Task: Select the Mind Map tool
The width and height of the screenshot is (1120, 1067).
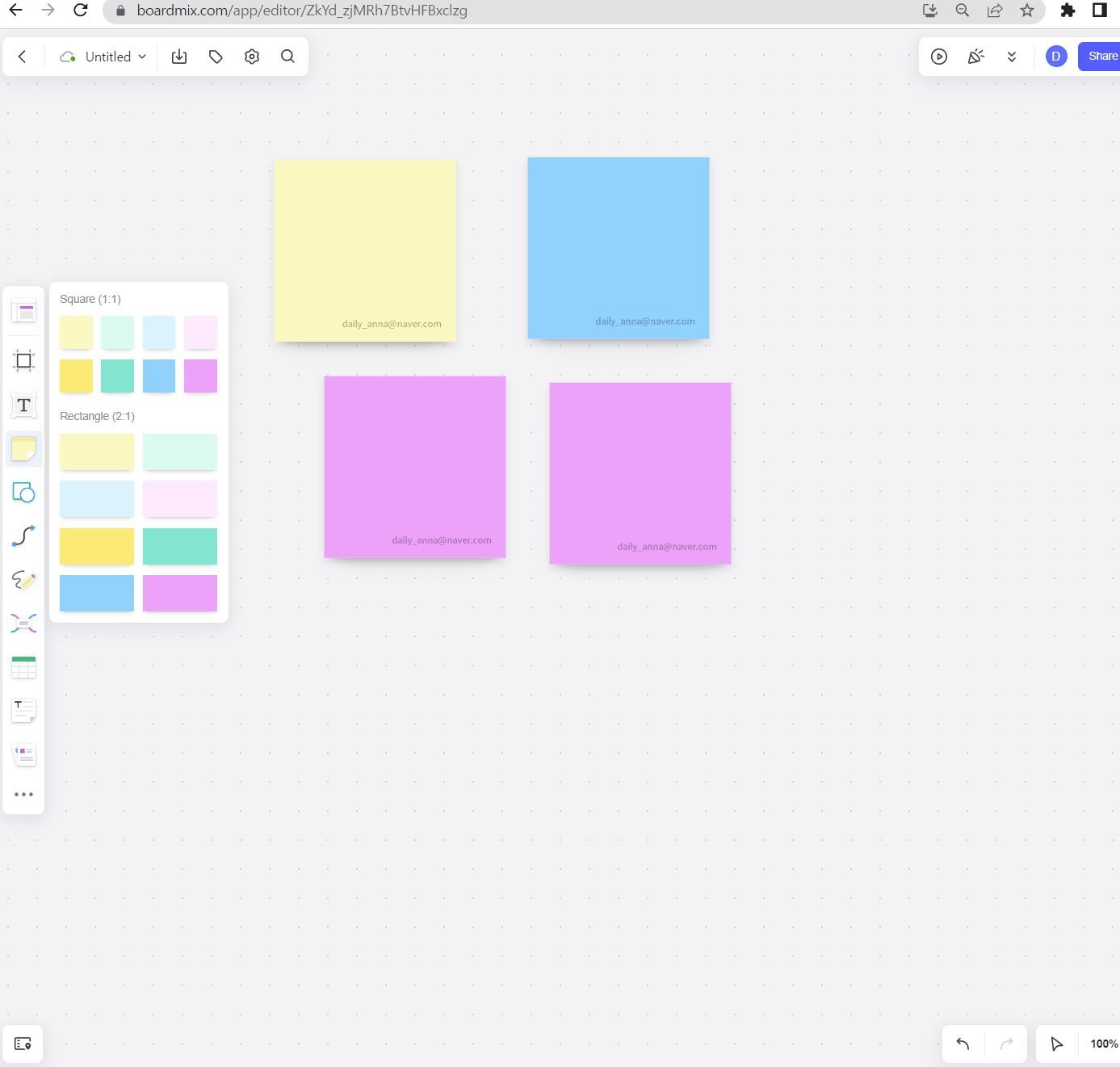Action: [23, 623]
